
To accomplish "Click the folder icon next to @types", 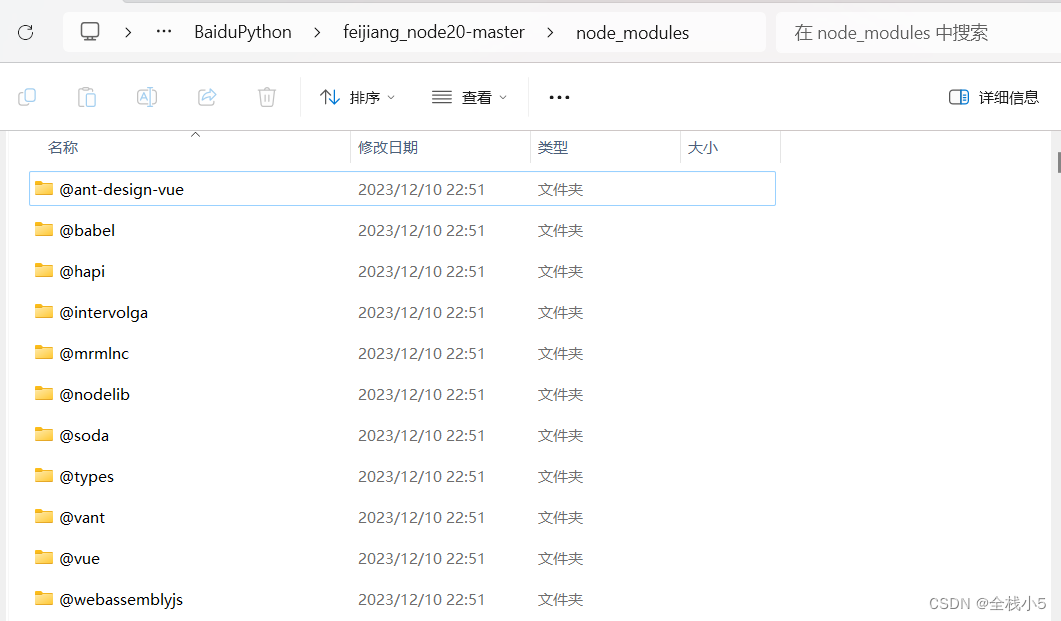I will coord(44,476).
